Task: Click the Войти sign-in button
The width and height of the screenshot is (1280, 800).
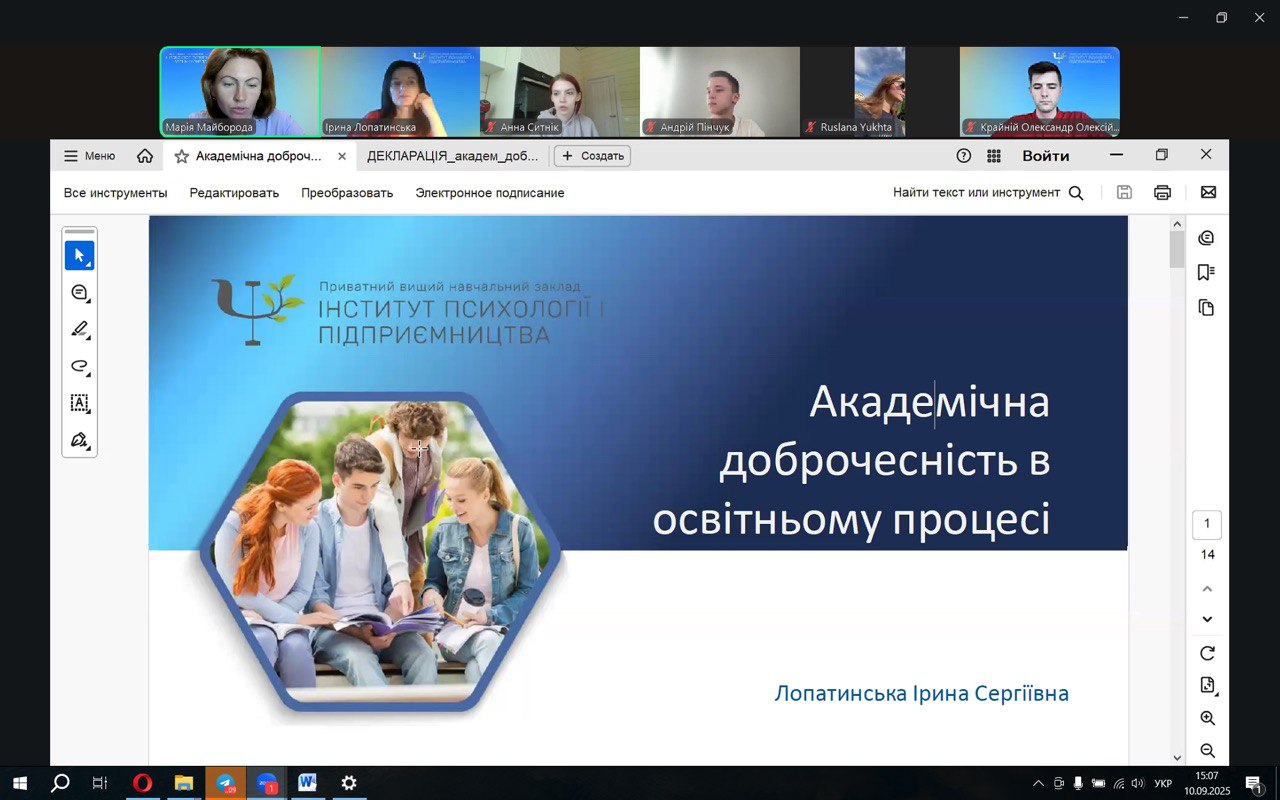Action: click(x=1045, y=156)
